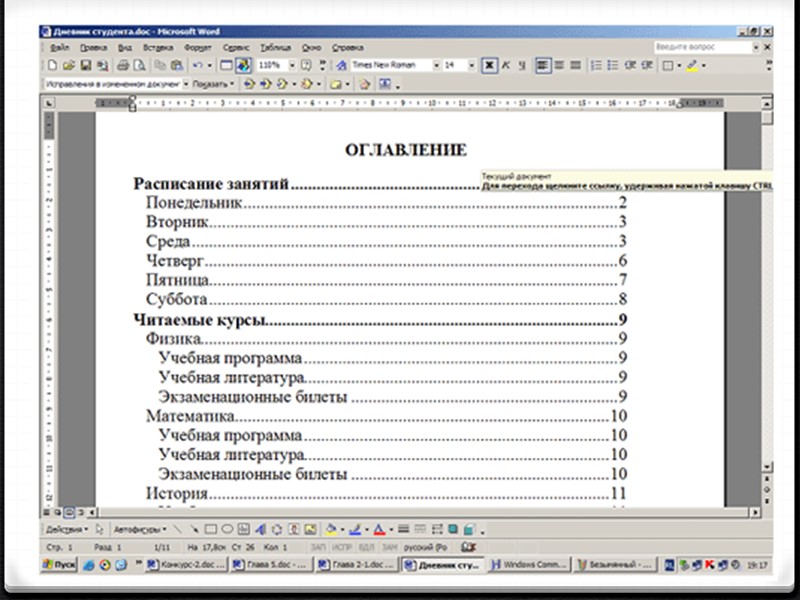The image size is (800, 600).
Task: Select the line style icon
Action: (403, 530)
